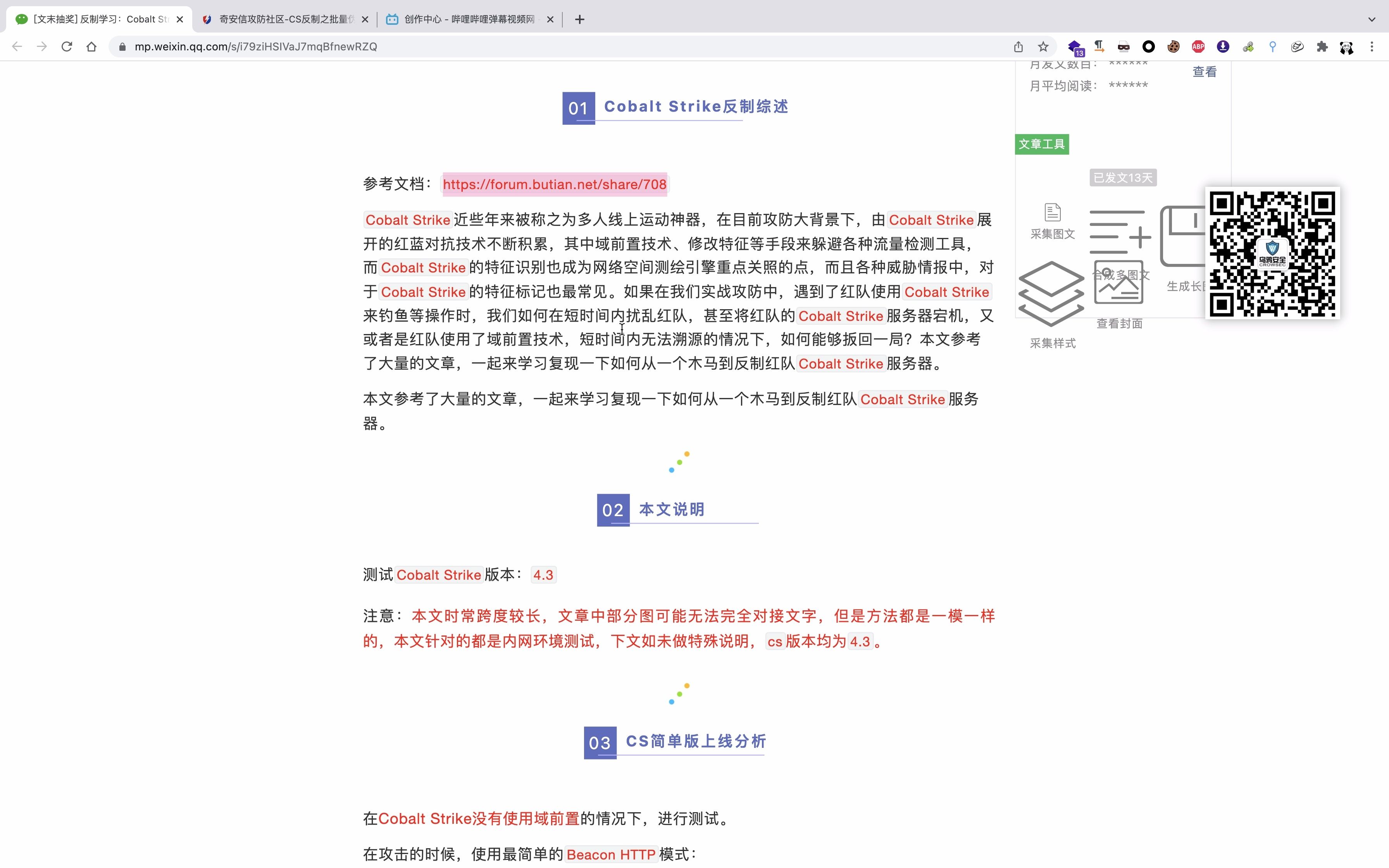
Task: Open the cookie extension icon
Action: 1173,46
